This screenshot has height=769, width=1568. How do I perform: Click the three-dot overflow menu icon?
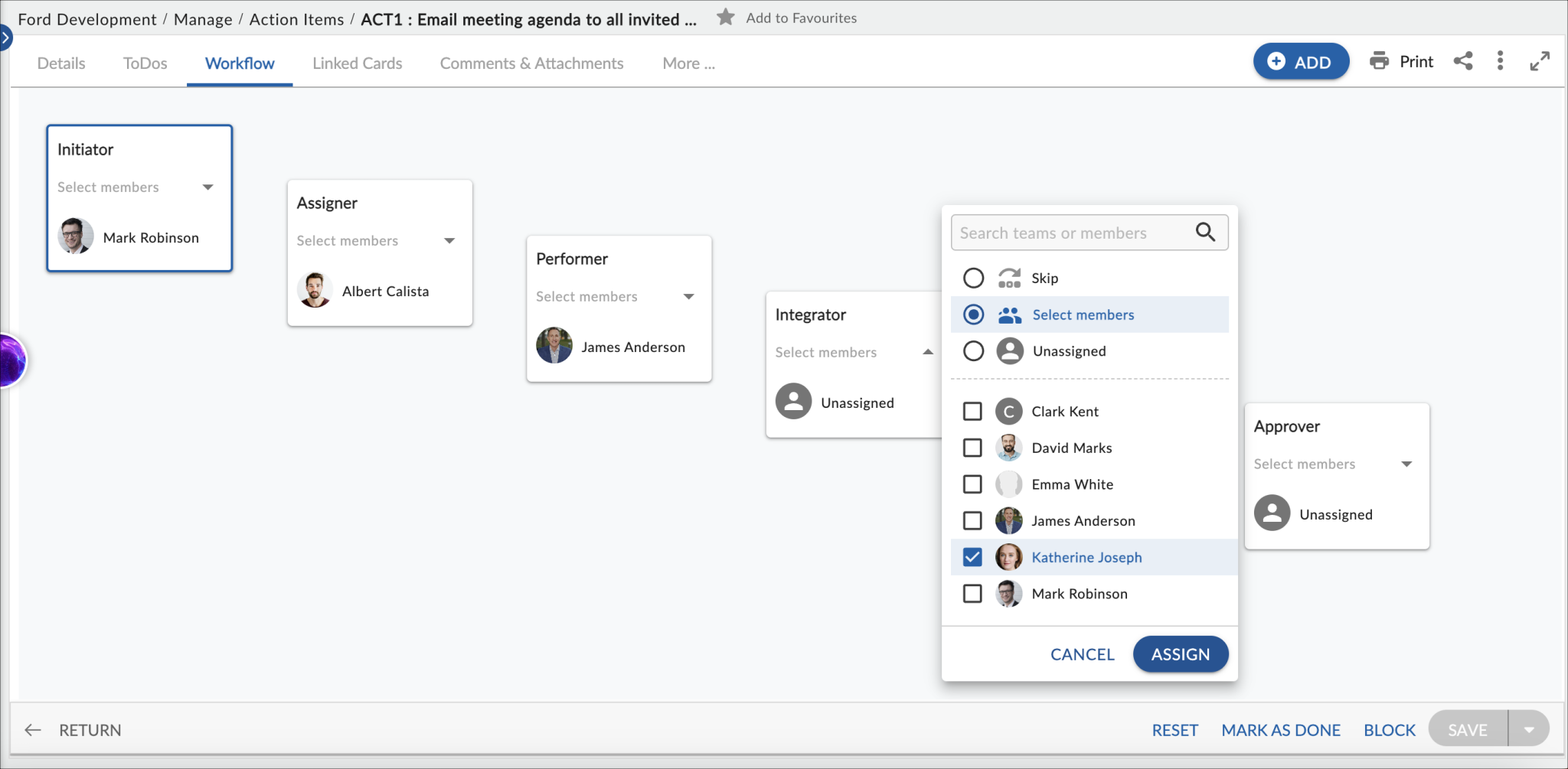pyautogui.click(x=1499, y=61)
